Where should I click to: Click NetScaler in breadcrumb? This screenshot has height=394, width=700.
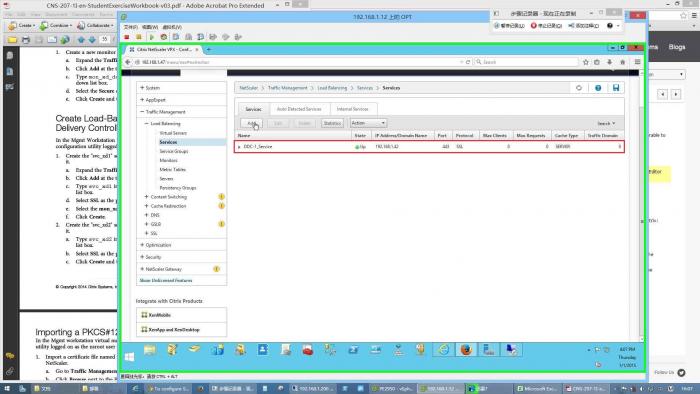pyautogui.click(x=248, y=88)
